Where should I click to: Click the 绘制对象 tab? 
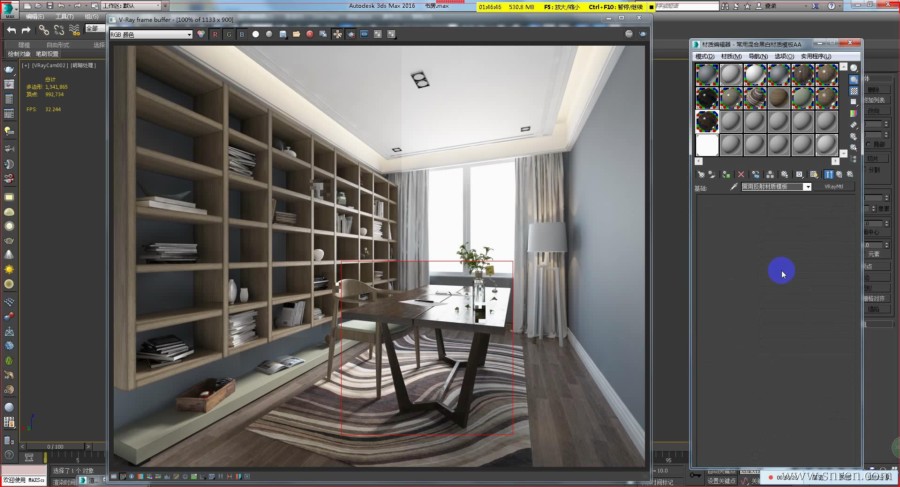coord(19,54)
